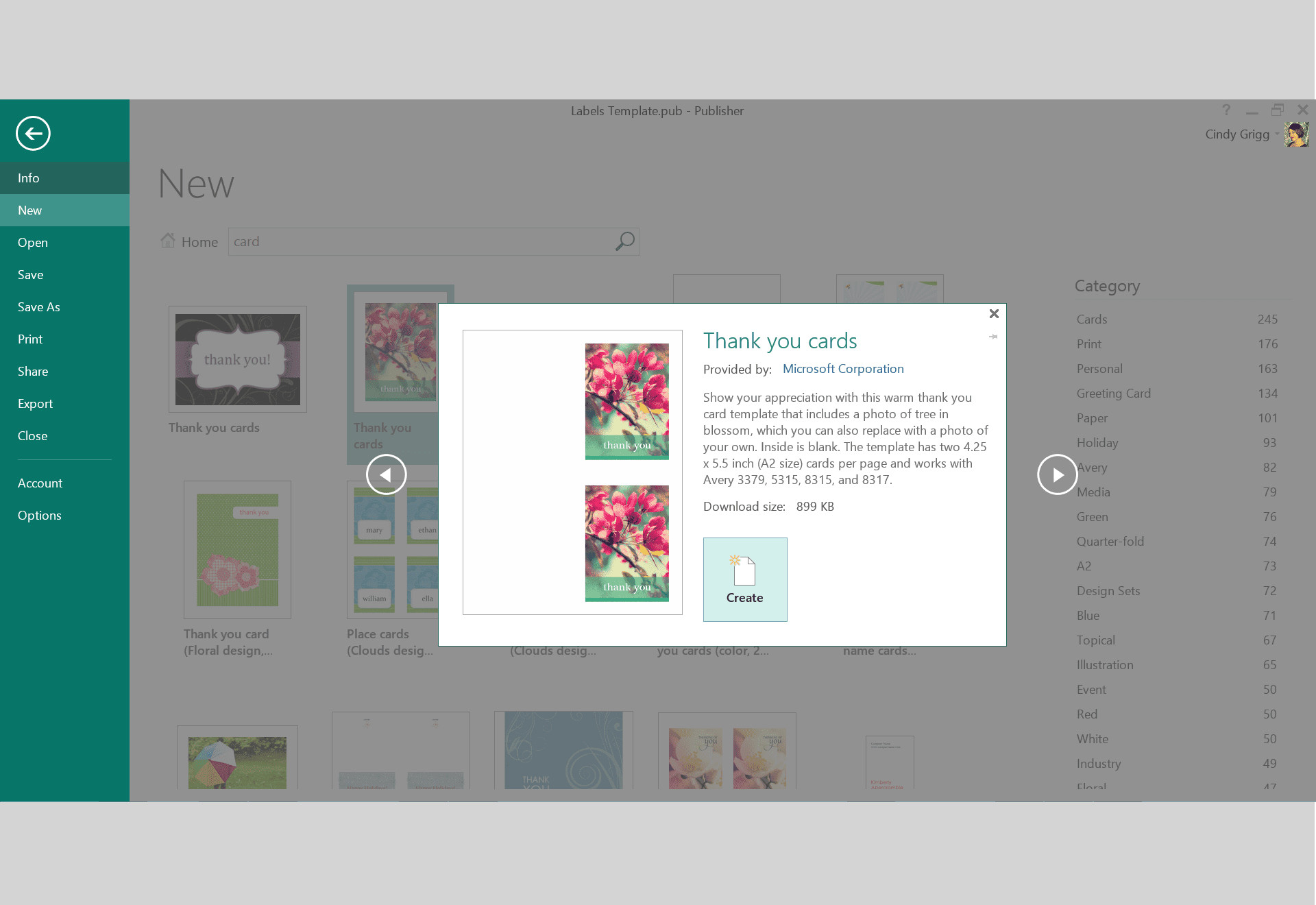Click the left carousel arrow icon
The image size is (1316, 905).
[386, 474]
